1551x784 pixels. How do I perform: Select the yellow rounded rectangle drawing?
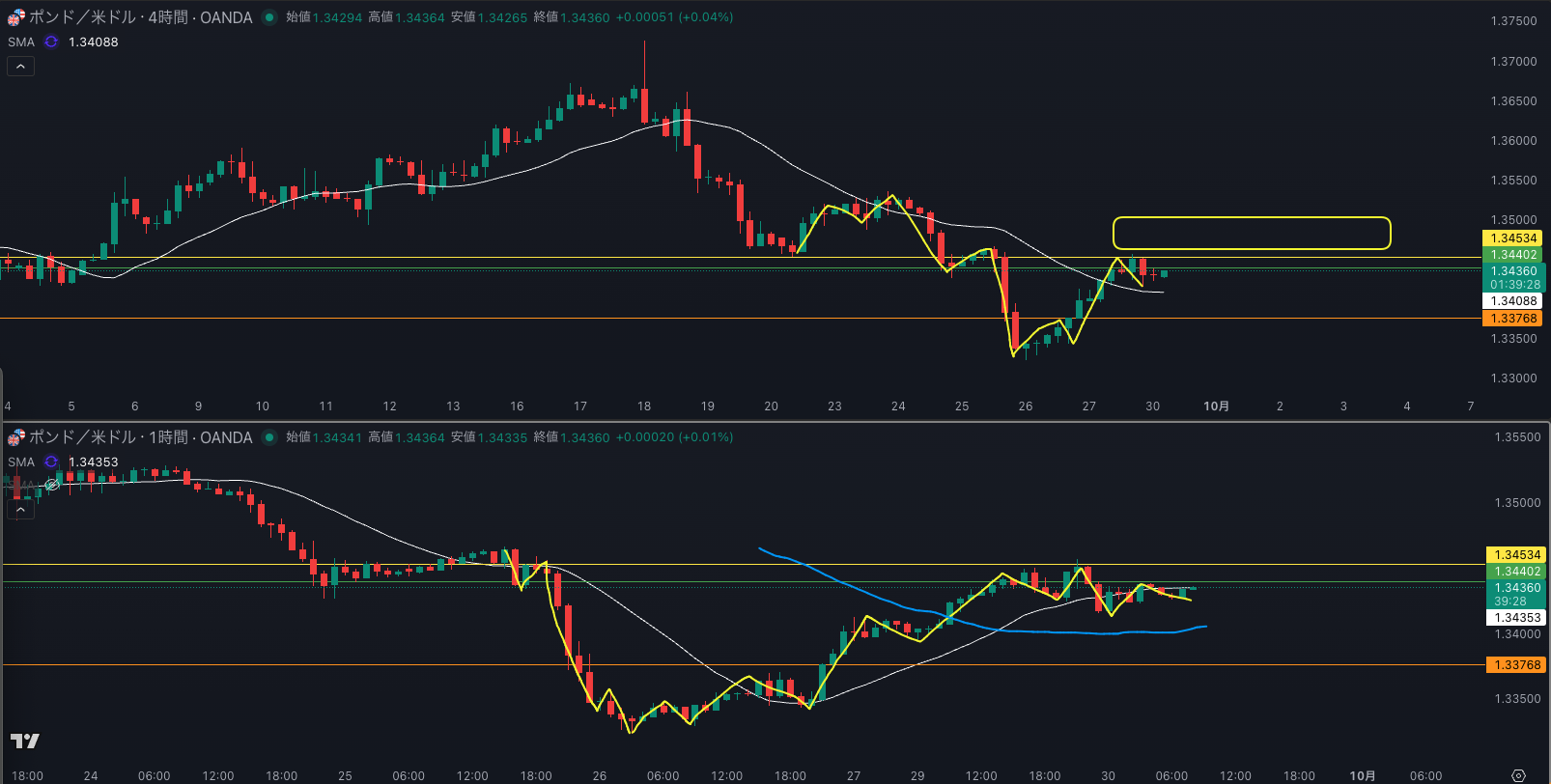tap(1251, 219)
